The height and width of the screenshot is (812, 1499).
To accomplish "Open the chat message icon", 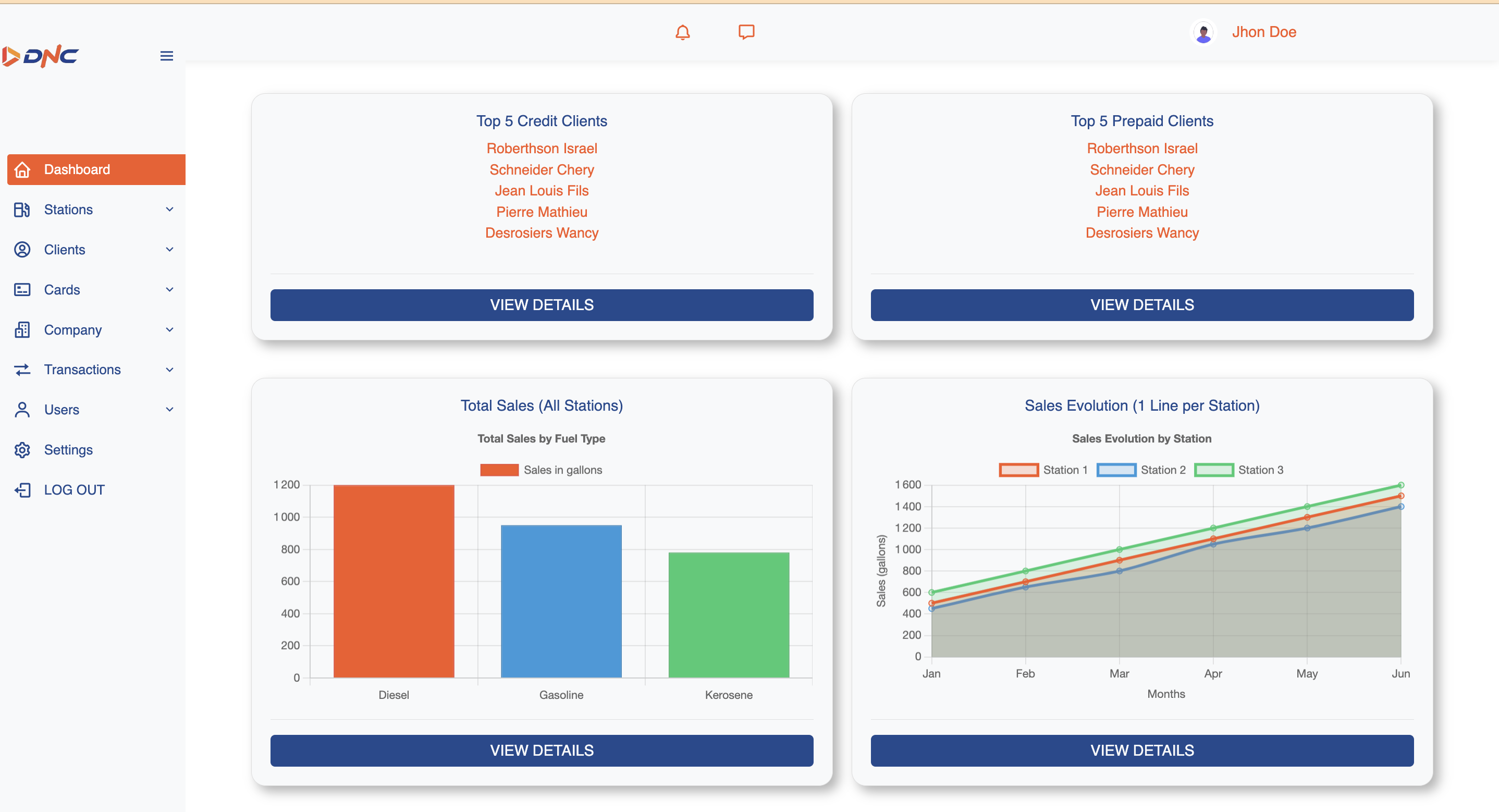I will [746, 32].
